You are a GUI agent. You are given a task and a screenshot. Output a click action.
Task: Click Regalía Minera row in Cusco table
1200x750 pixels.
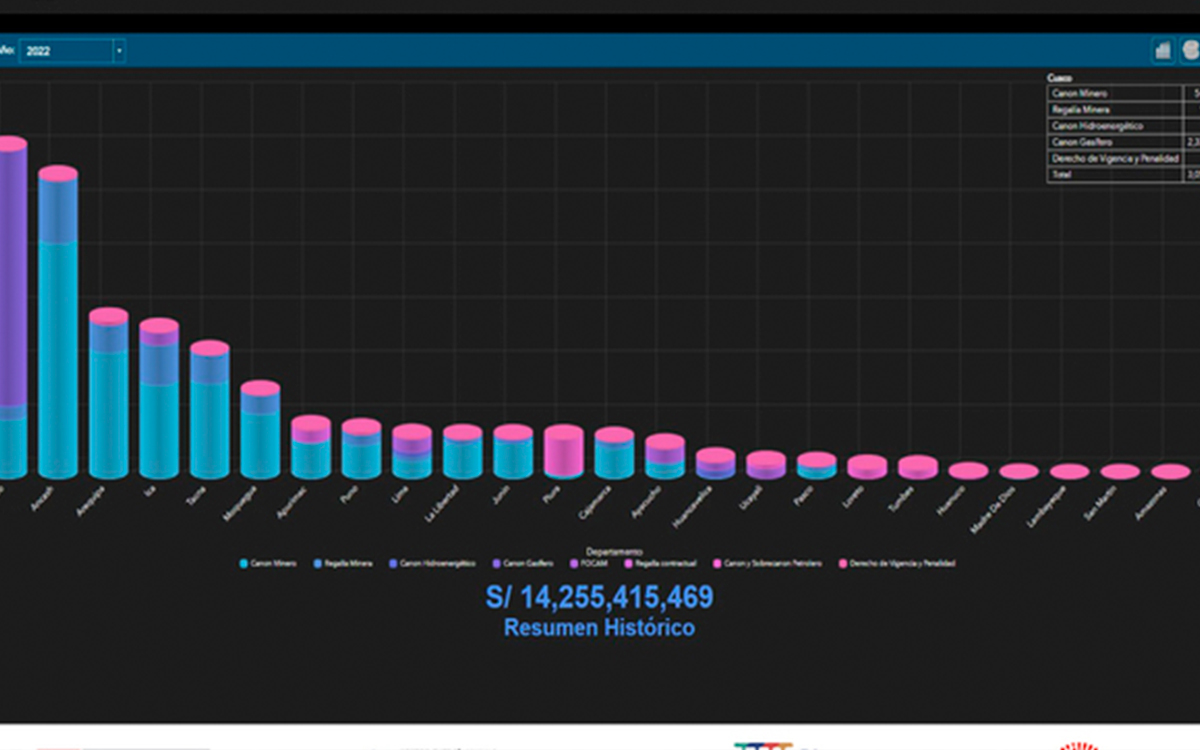pos(1123,110)
